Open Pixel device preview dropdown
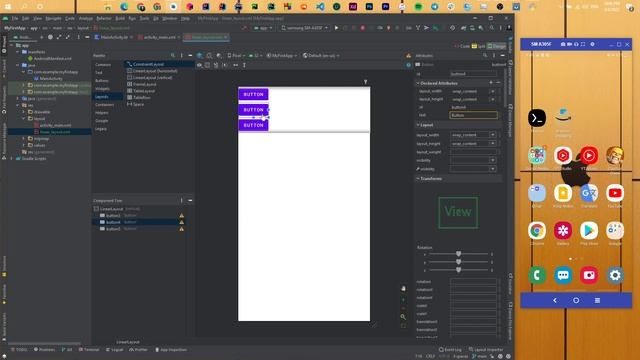Screen dimensions: 640x360 (x=236, y=56)
